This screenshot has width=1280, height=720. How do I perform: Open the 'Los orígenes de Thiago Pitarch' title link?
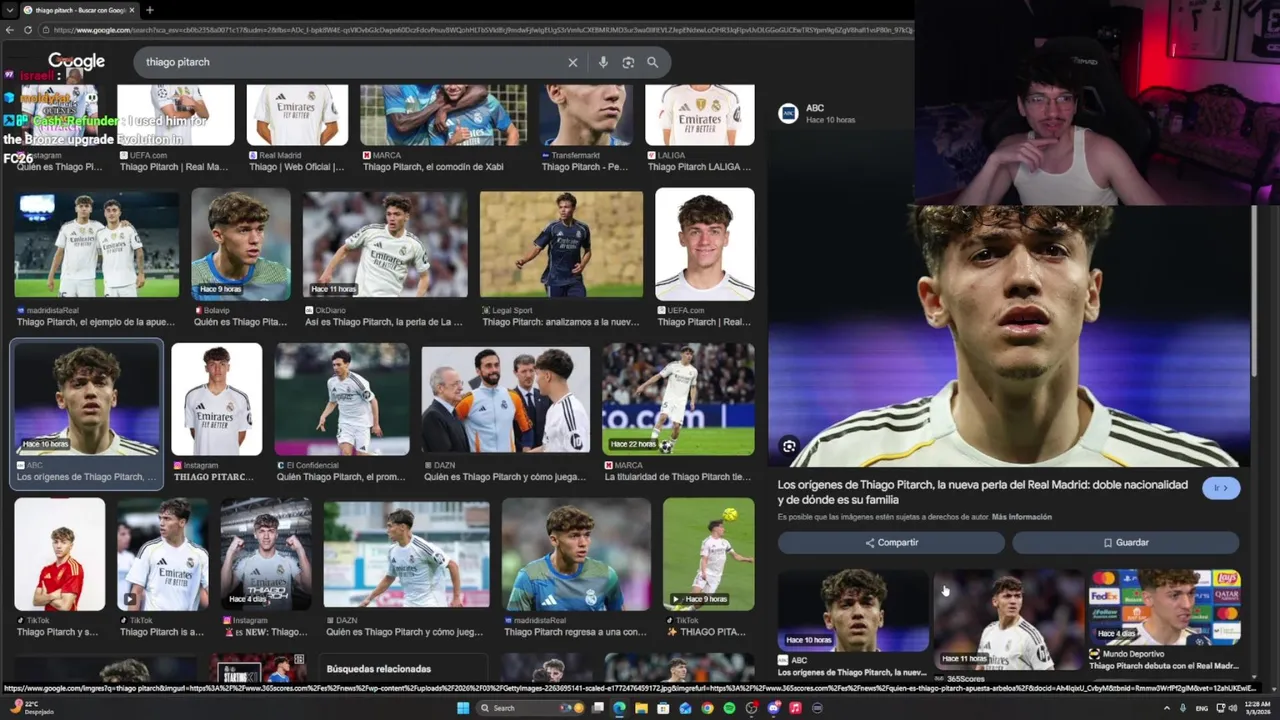click(983, 492)
